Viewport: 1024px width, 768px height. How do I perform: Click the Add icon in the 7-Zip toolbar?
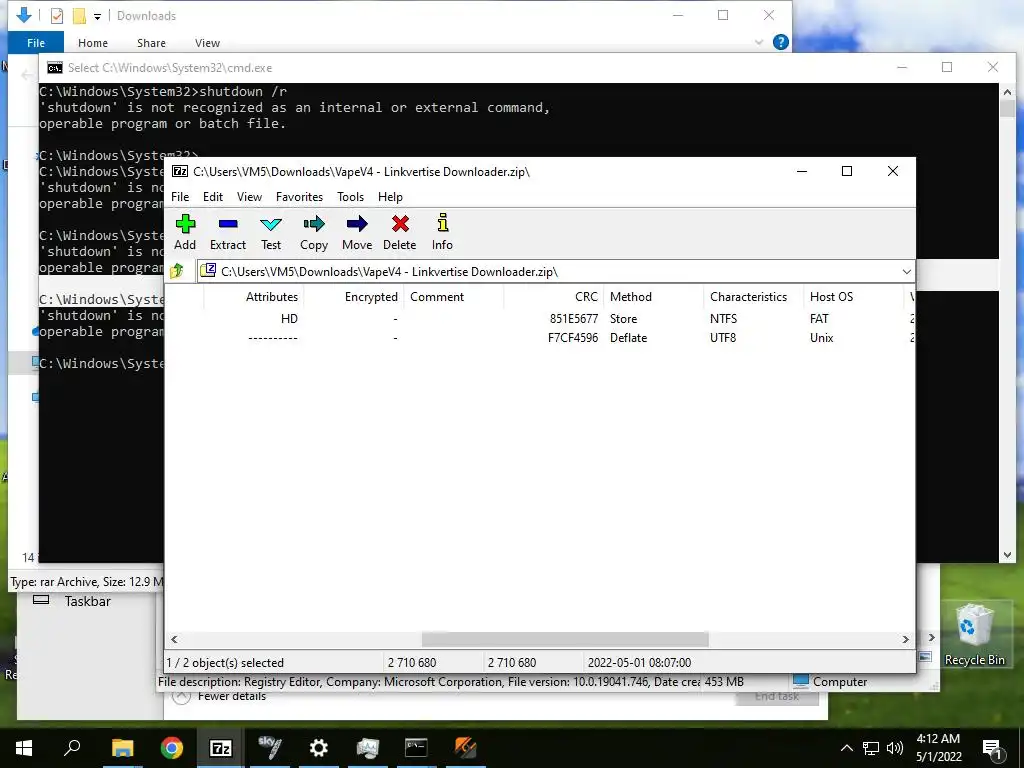185,225
